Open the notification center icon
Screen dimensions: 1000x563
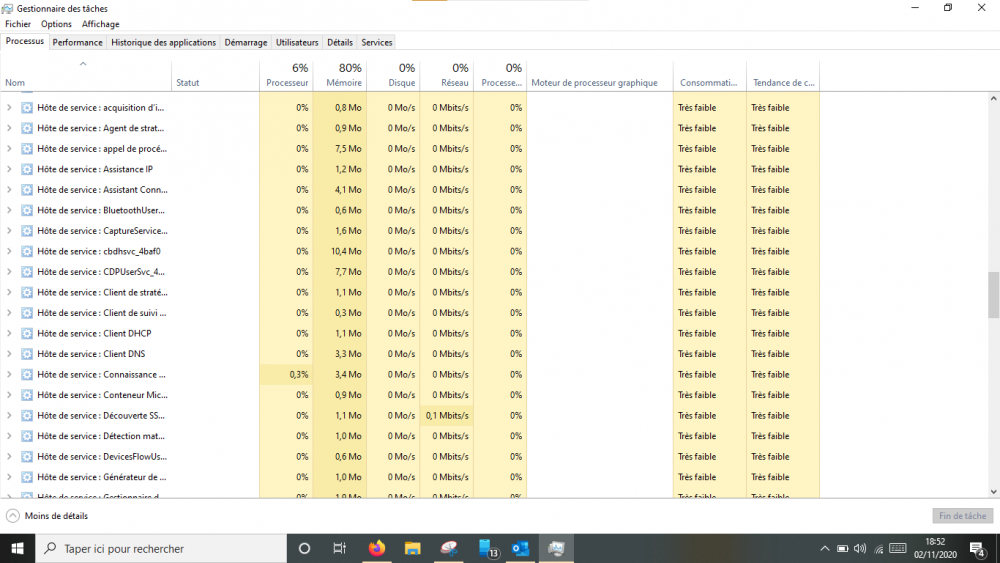click(x=977, y=548)
